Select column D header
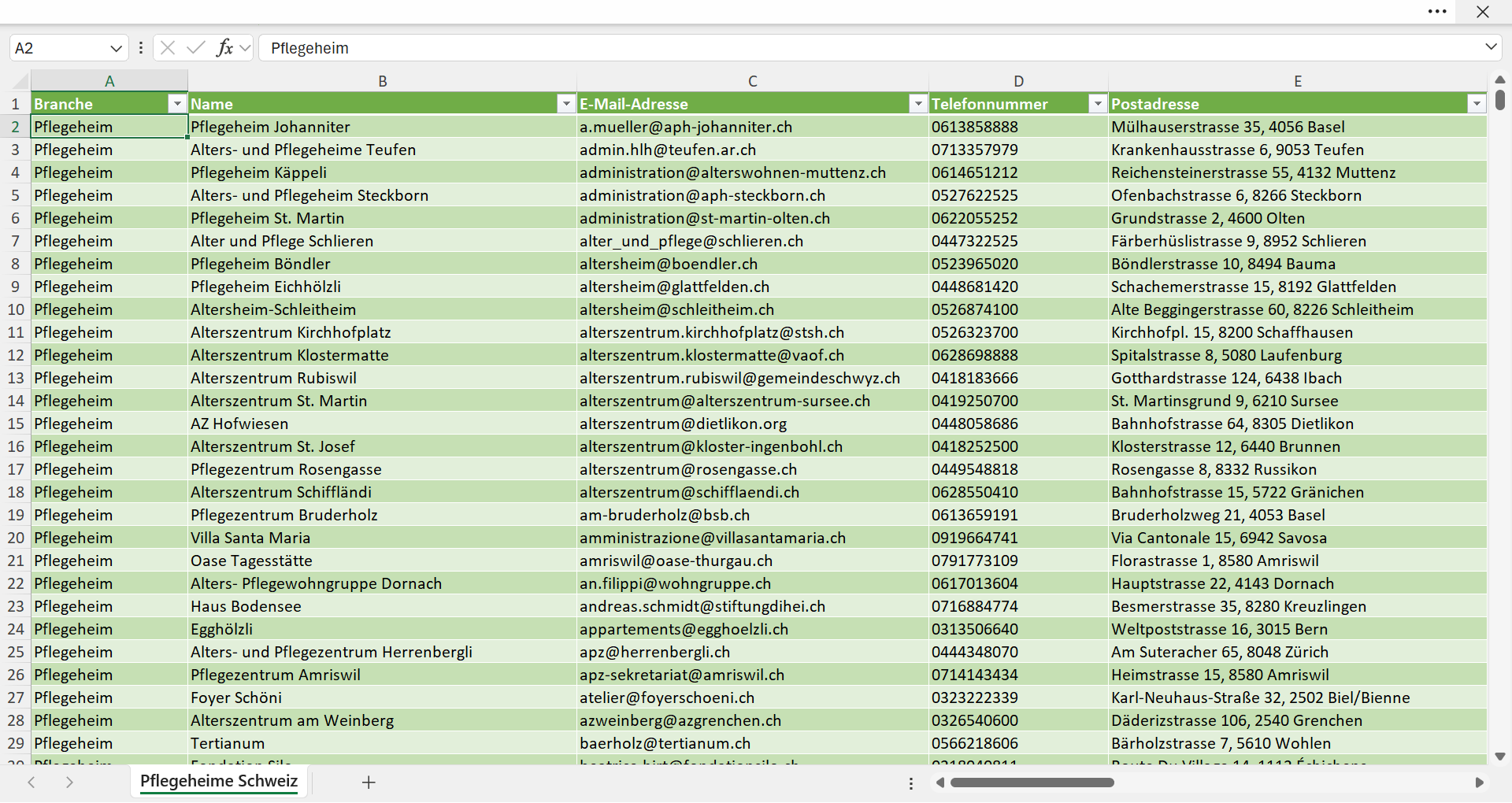The height and width of the screenshot is (803, 1512). pos(1019,81)
